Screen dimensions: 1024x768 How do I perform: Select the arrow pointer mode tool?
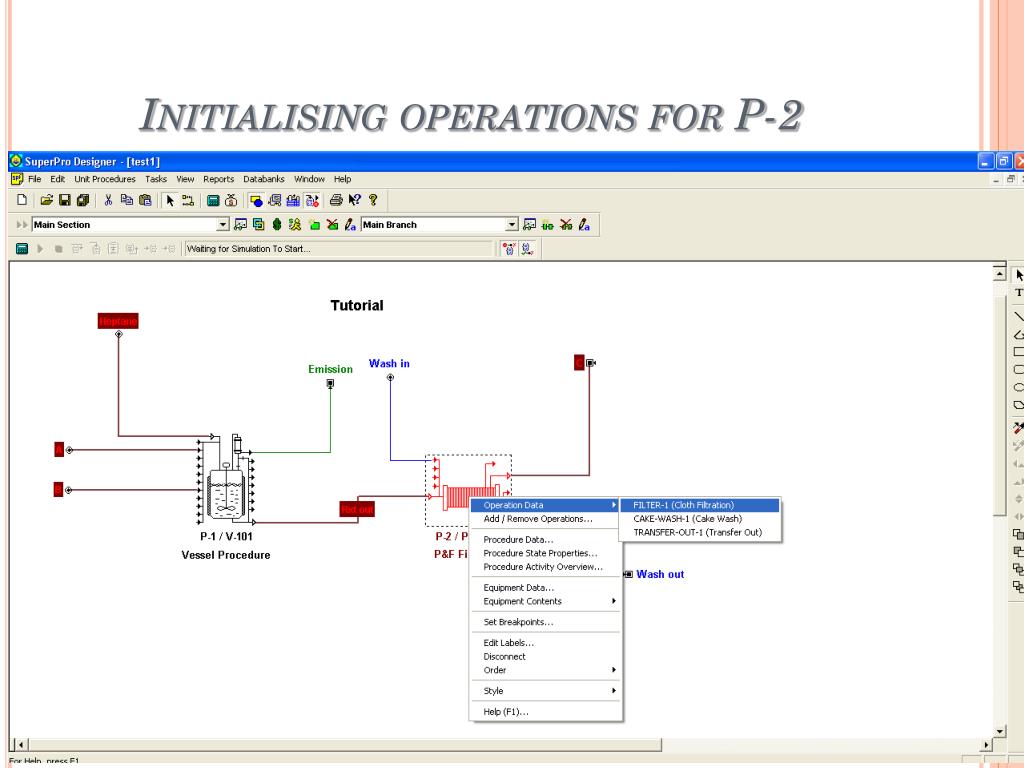click(170, 200)
